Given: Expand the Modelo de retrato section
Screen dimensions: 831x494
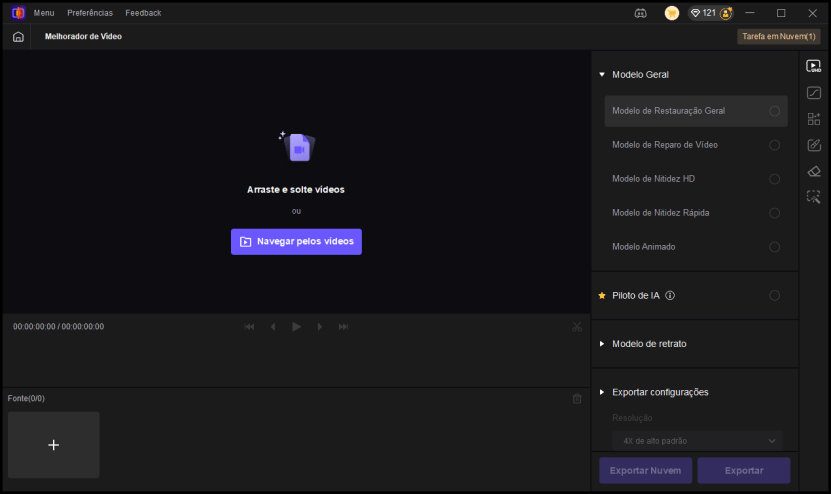Looking at the screenshot, I should (x=602, y=343).
